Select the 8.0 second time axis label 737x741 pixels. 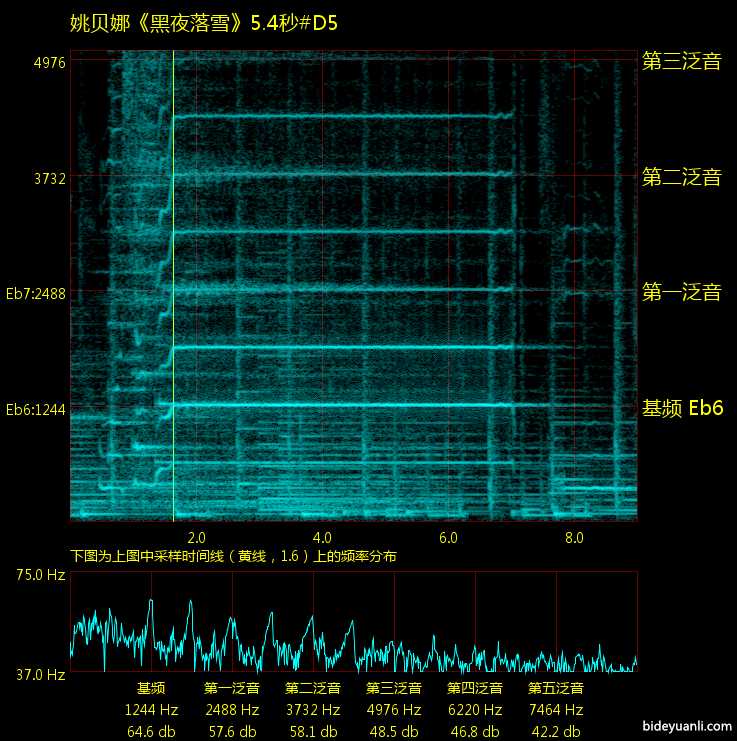(x=574, y=537)
